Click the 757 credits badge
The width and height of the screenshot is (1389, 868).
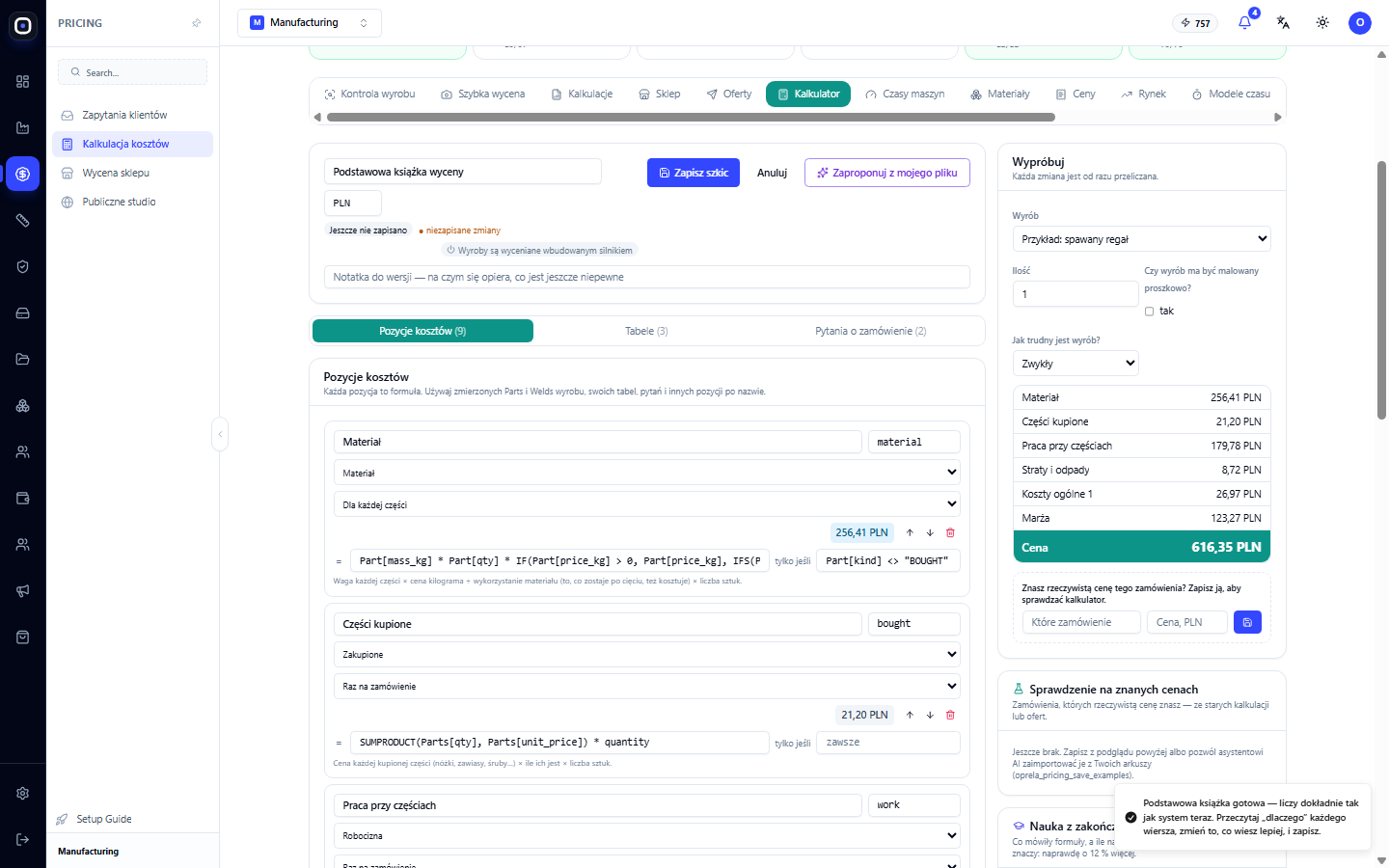1195,23
